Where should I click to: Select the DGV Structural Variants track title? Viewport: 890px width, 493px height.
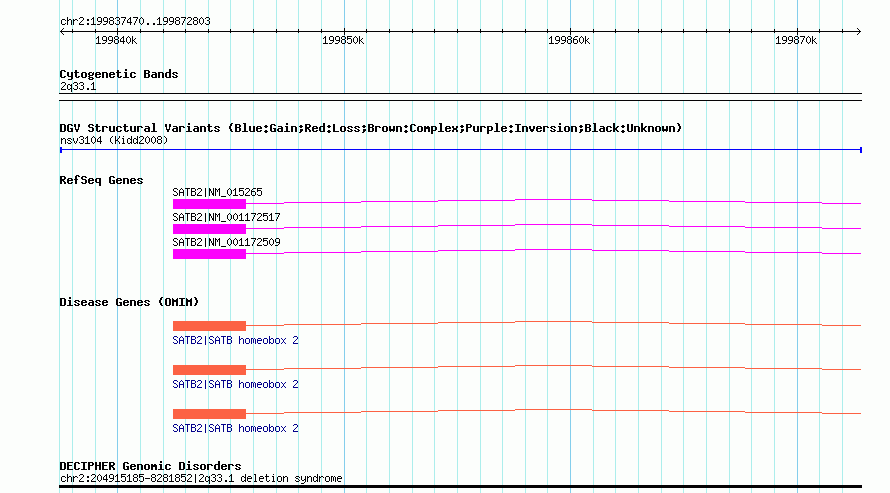(x=371, y=128)
